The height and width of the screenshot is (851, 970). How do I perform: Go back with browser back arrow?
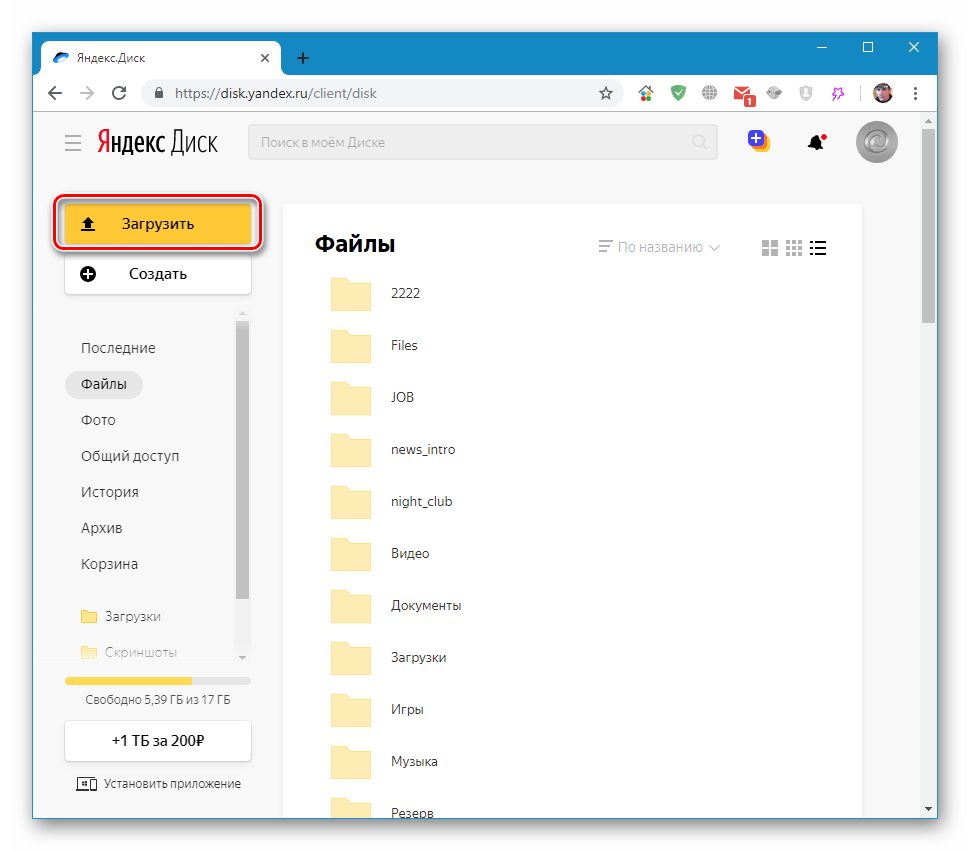55,93
